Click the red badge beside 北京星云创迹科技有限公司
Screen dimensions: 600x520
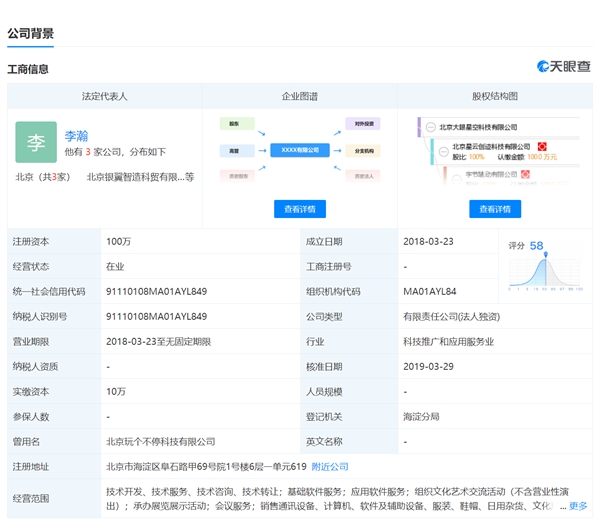541,146
